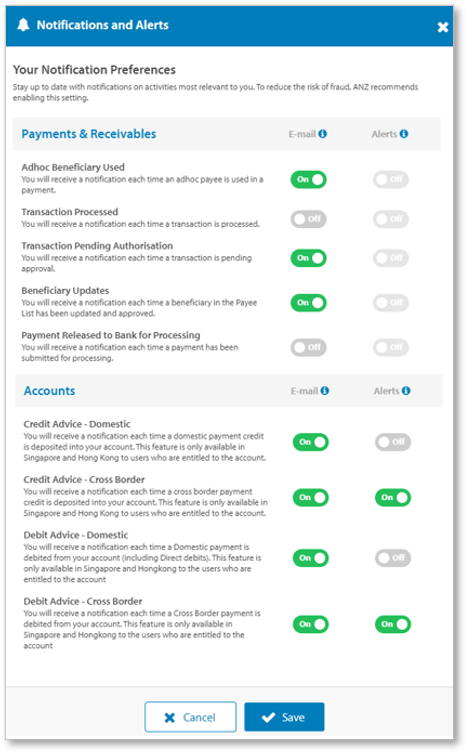The height and width of the screenshot is (753, 467).
Task: Click info icon beside Accounts E-mail column
Action: point(325,390)
